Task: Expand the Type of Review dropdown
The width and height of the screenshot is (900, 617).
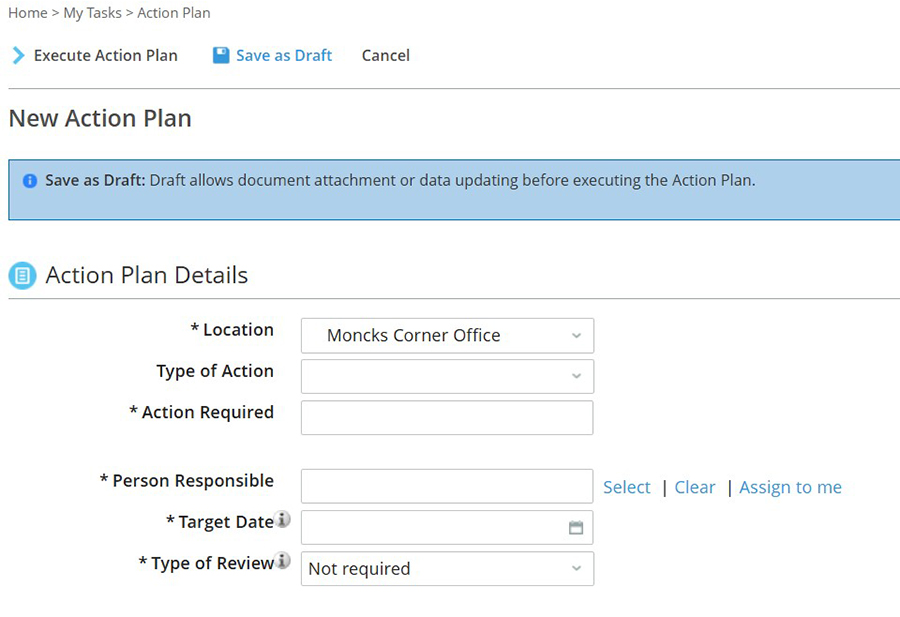Action: coord(447,569)
